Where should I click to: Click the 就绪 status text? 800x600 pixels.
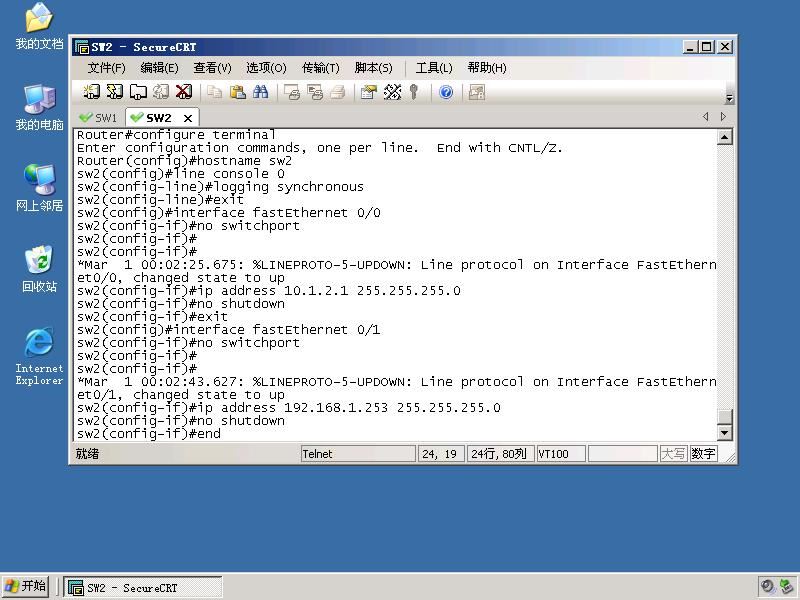click(x=87, y=454)
